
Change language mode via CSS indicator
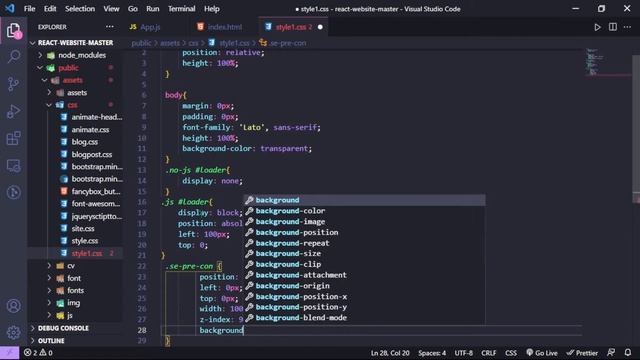[x=511, y=353]
